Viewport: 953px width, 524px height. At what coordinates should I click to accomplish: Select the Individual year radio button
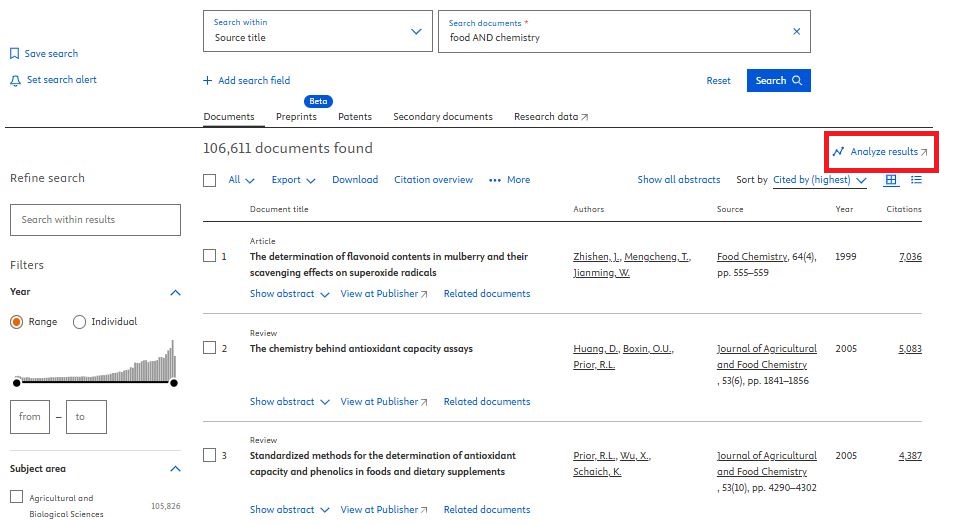pyautogui.click(x=80, y=322)
